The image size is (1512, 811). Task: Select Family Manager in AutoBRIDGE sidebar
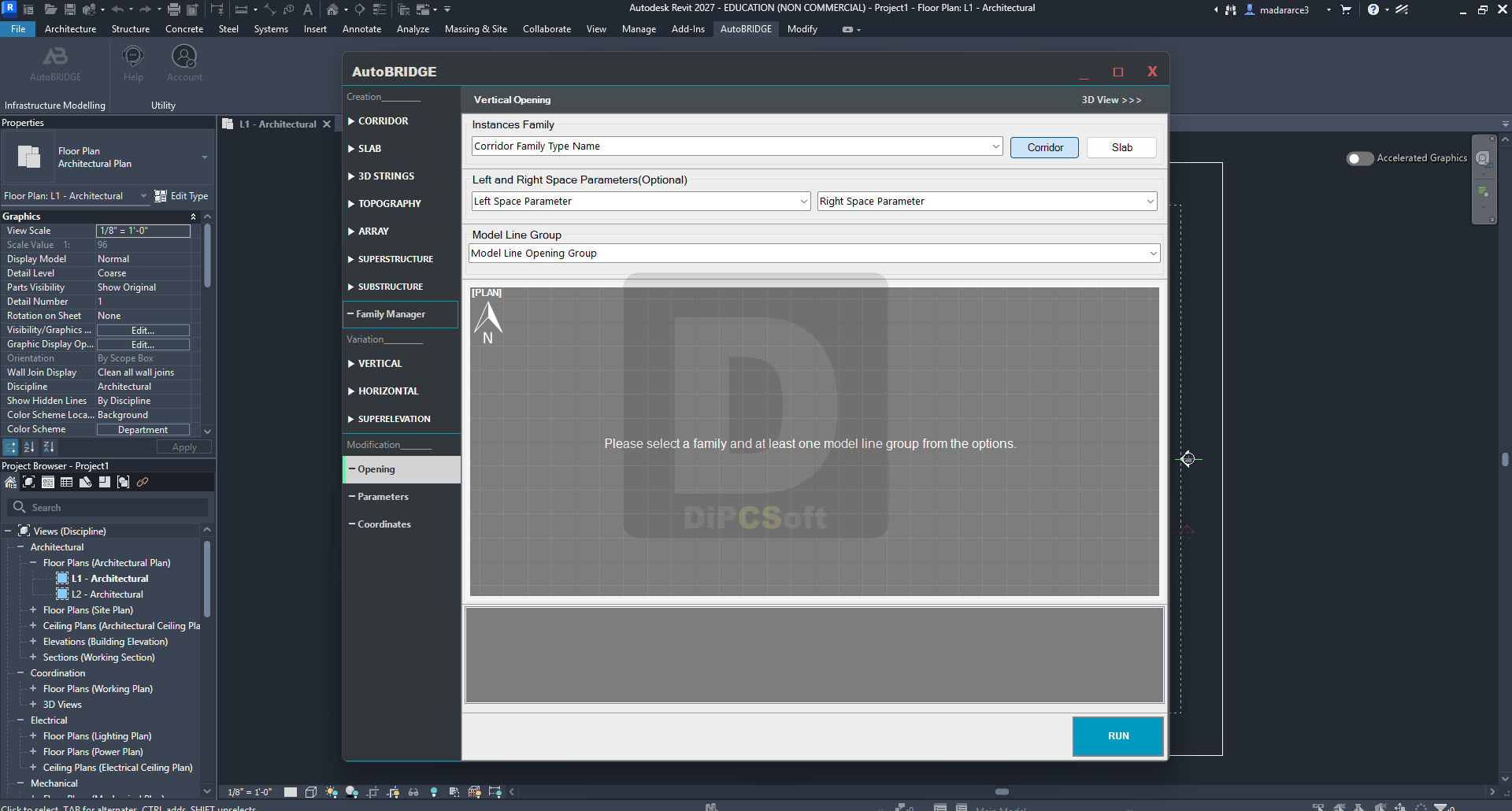coord(401,314)
